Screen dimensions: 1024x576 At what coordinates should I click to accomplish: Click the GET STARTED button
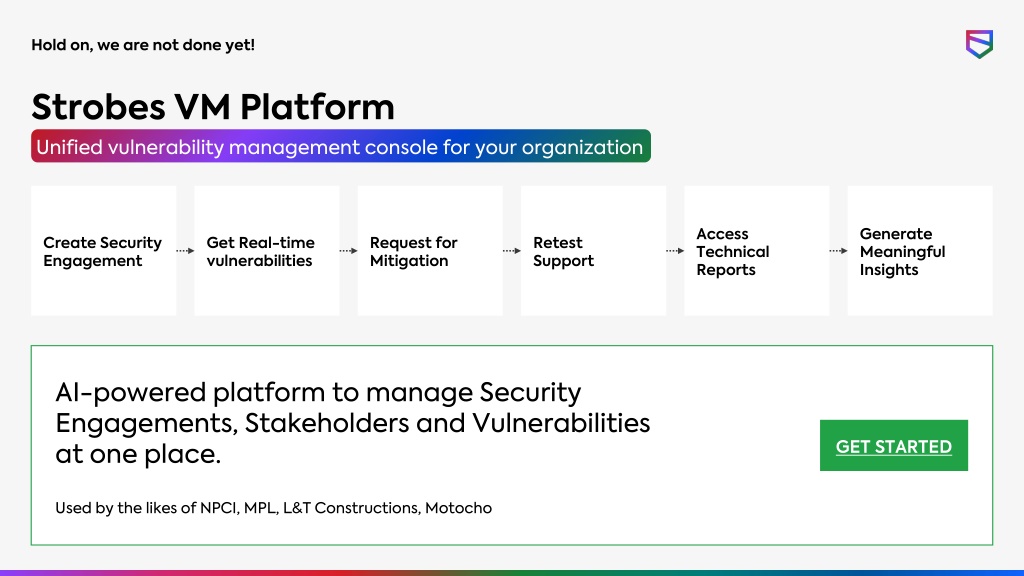click(x=893, y=445)
